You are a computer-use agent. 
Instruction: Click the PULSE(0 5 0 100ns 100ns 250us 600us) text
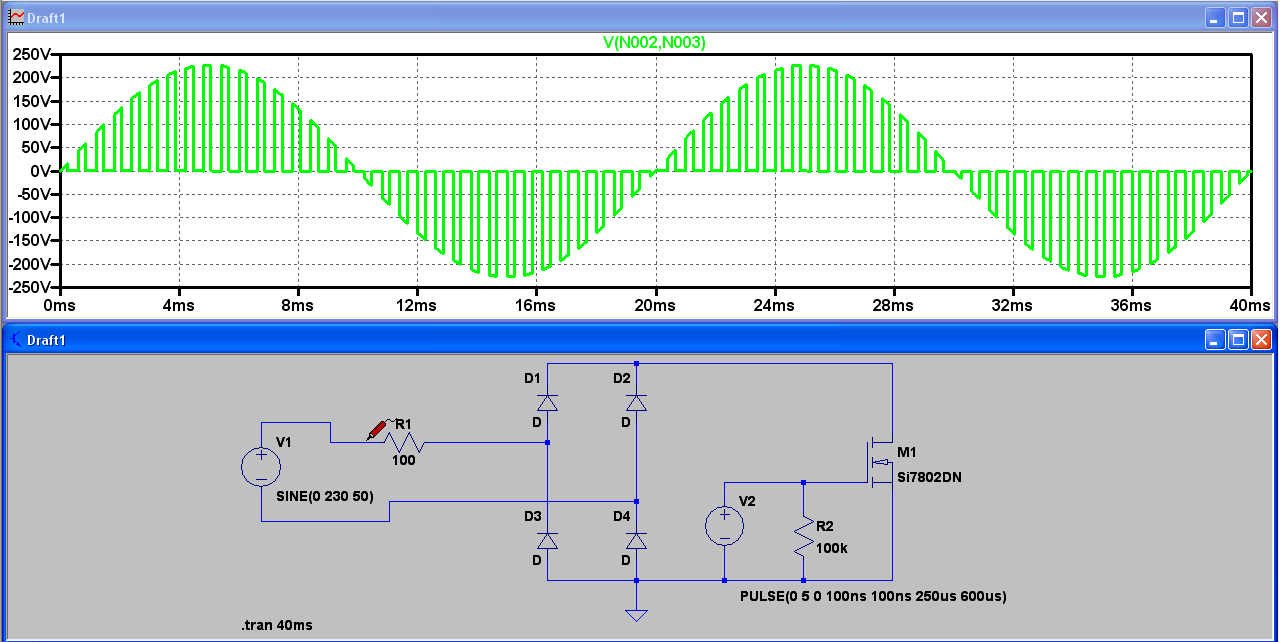coord(873,596)
